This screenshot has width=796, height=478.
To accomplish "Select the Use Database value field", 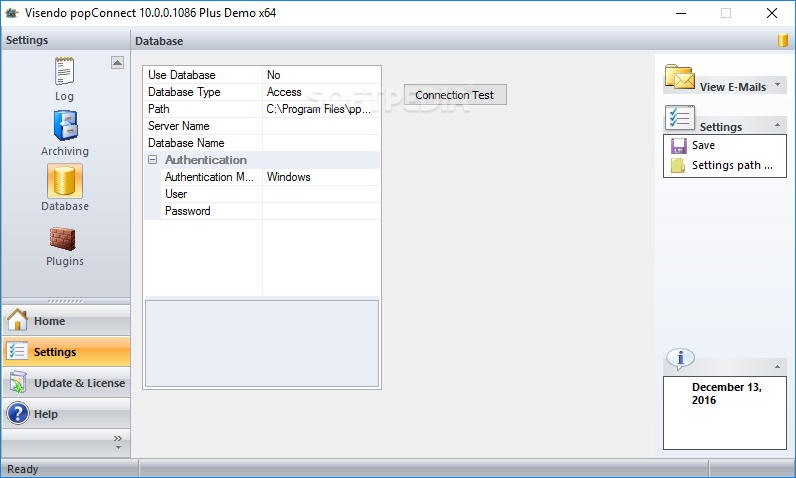I will pos(321,75).
